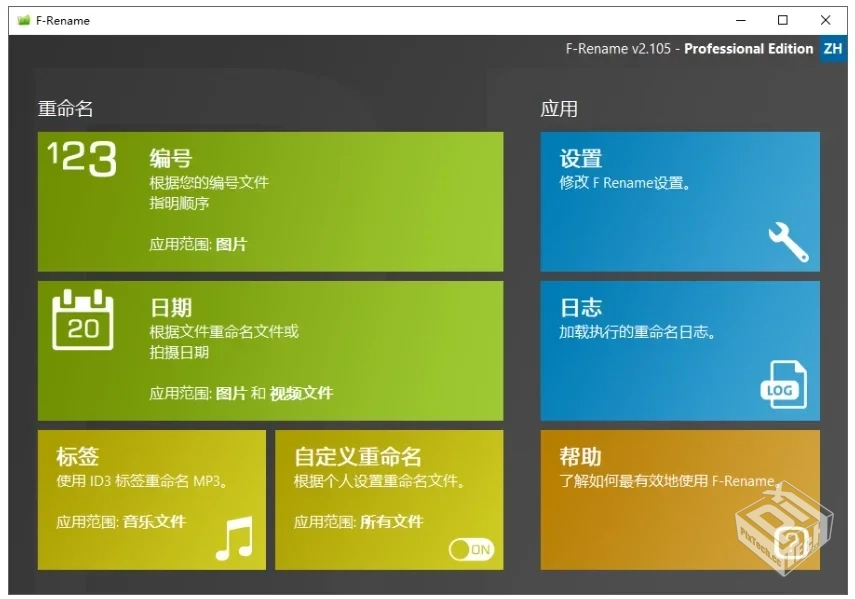855x599 pixels.
Task: Toggle the ON switch on the 自定义重命名 tile
Action: tap(473, 549)
